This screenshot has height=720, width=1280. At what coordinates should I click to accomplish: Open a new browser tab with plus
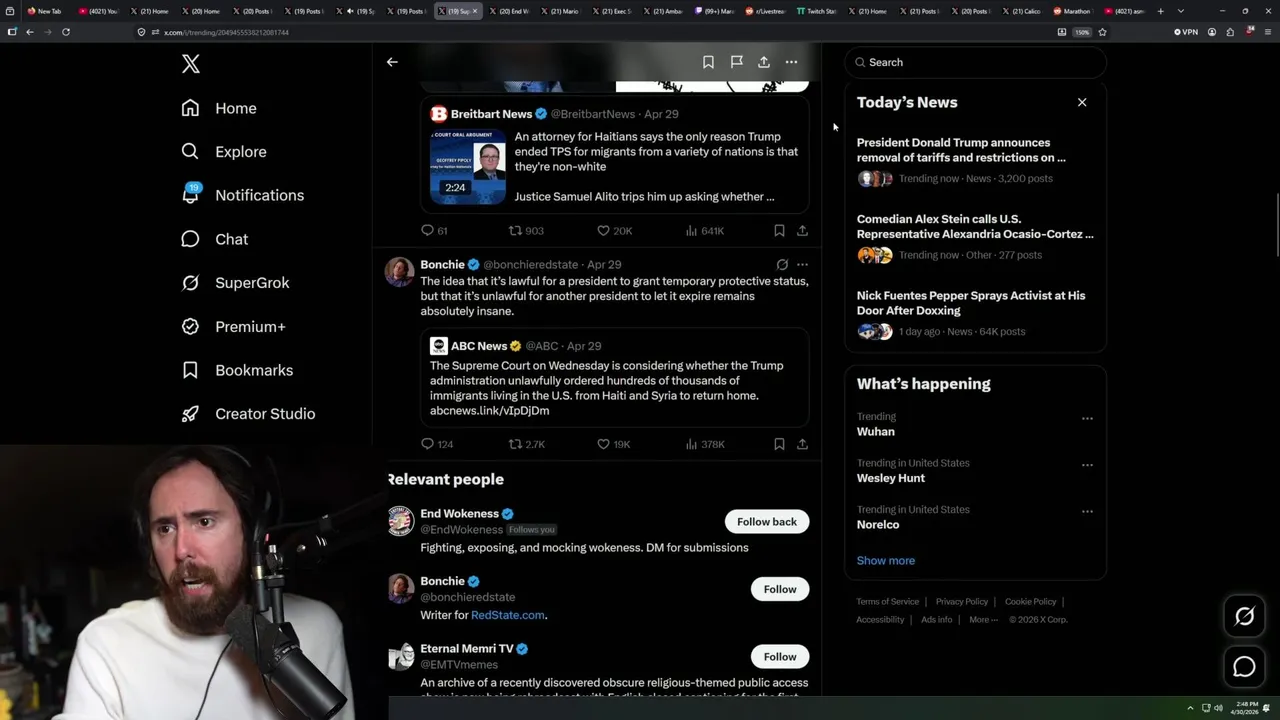tap(1160, 11)
